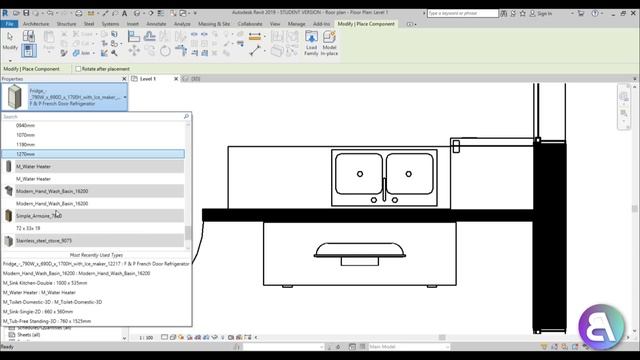Click the keyword search box in title bar
Screen dimensions: 640x360
pos(462,13)
